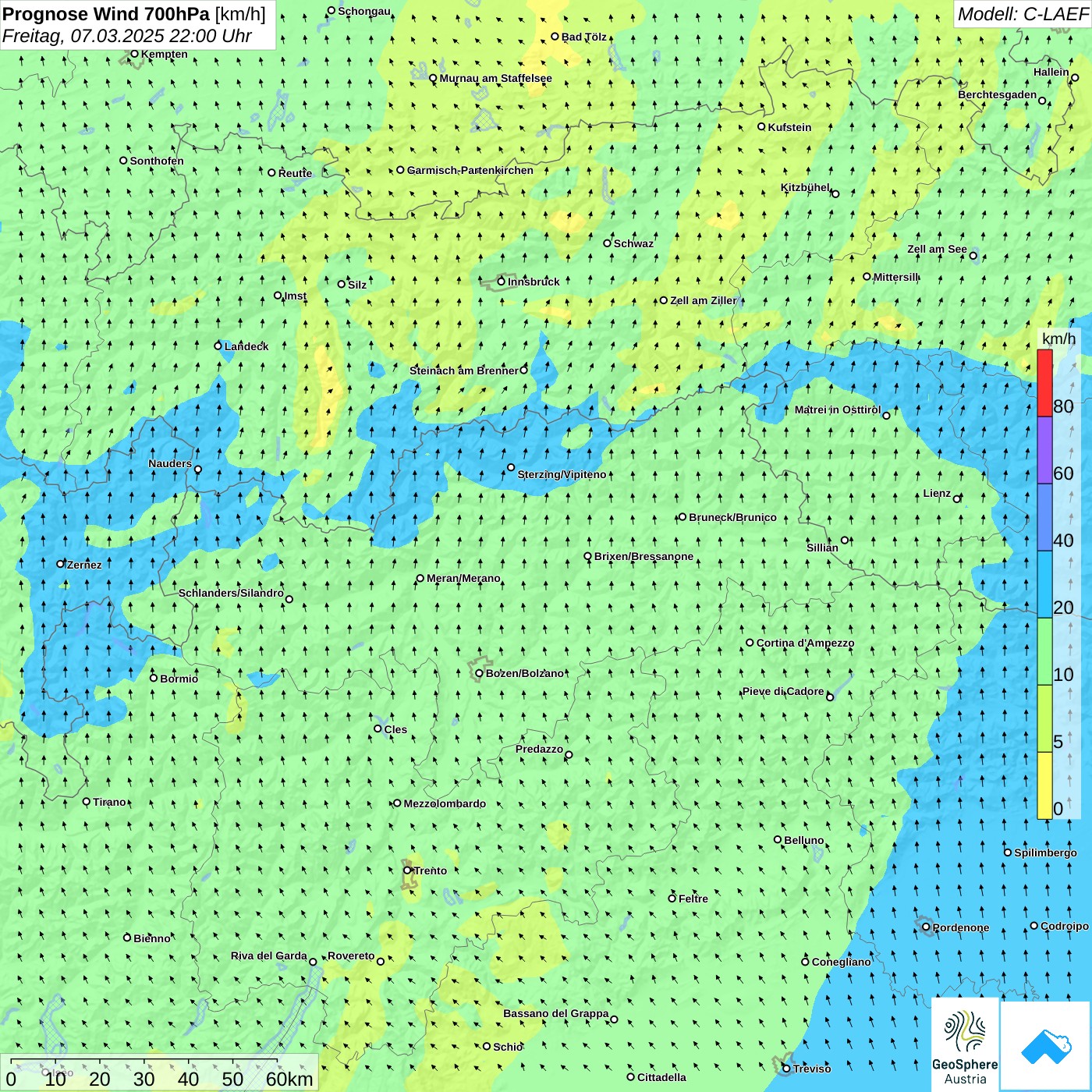This screenshot has width=1092, height=1092.
Task: Click the Hallein label
Action: (x=1051, y=72)
